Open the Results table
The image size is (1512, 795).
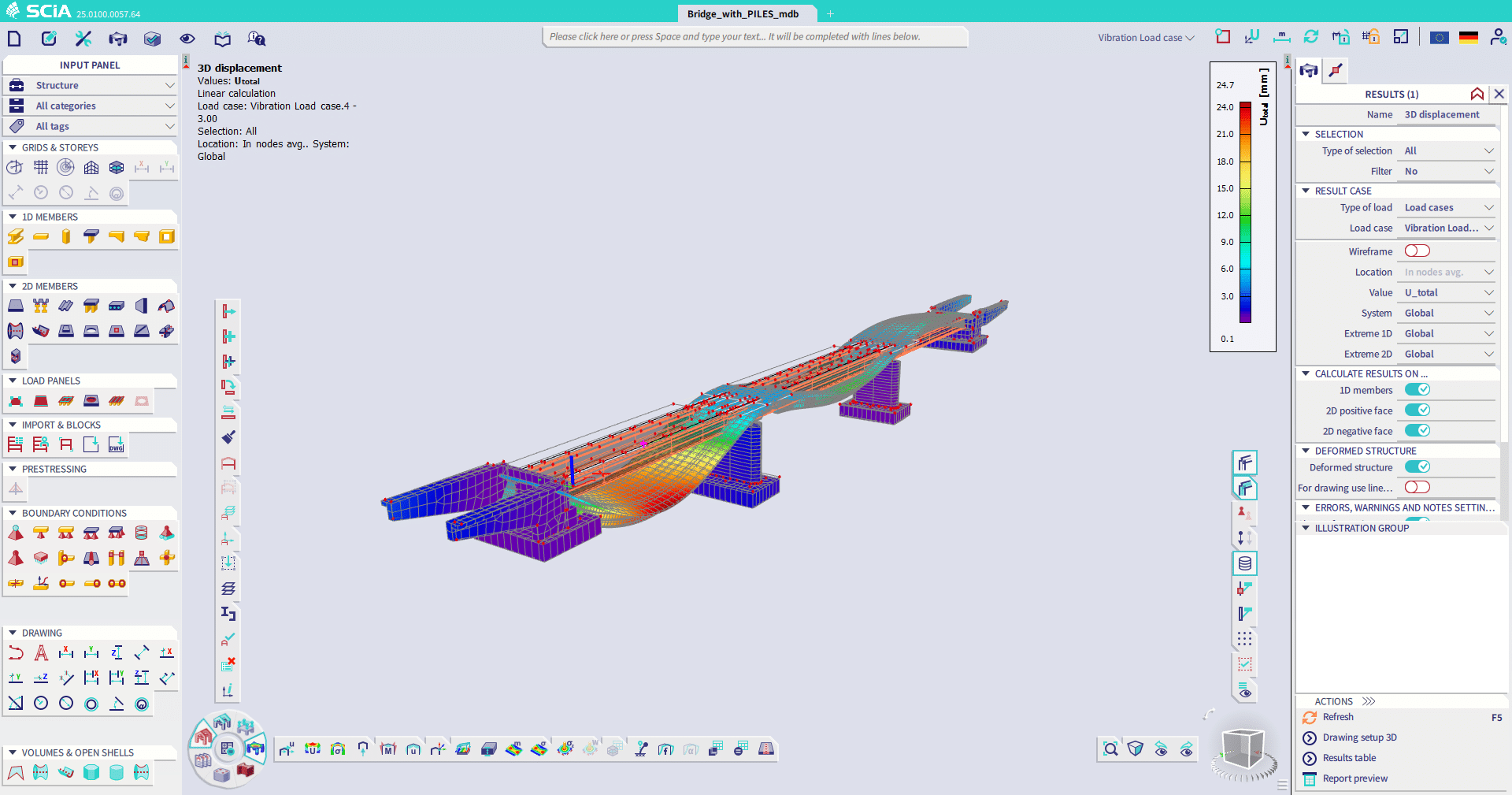(x=1349, y=758)
